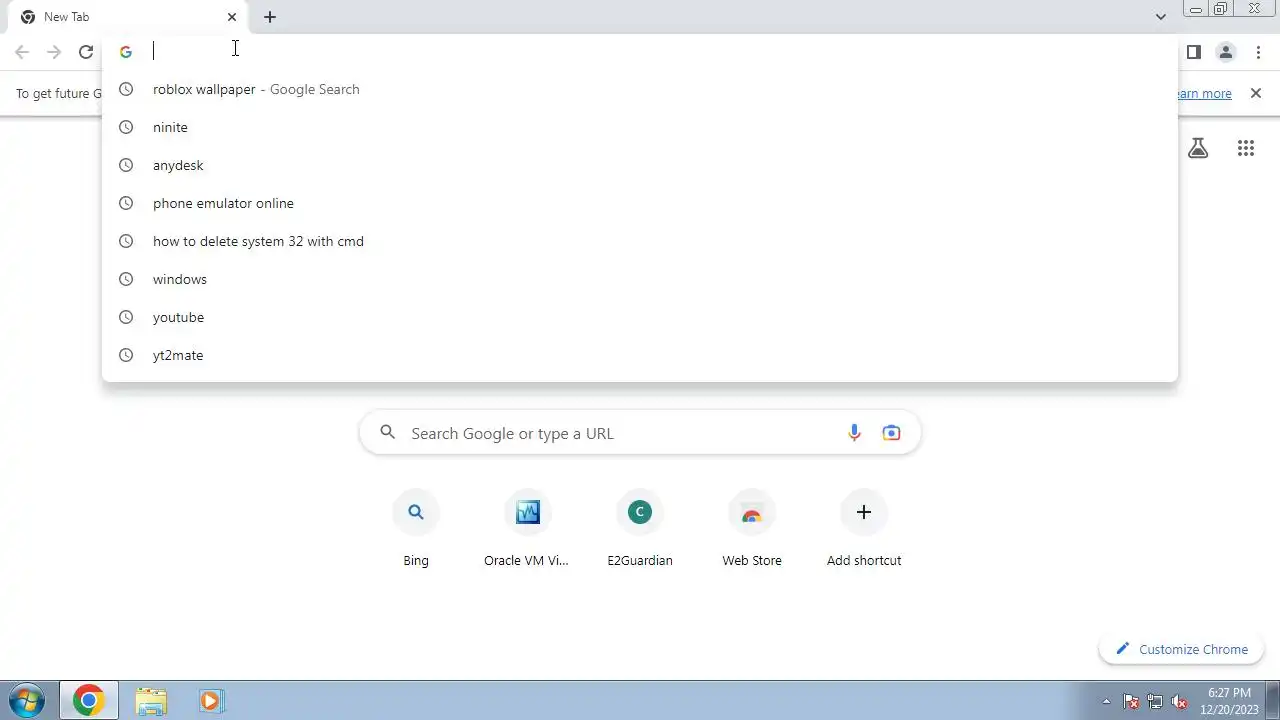The image size is (1280, 720).
Task: Search by image with camera icon
Action: [x=891, y=433]
